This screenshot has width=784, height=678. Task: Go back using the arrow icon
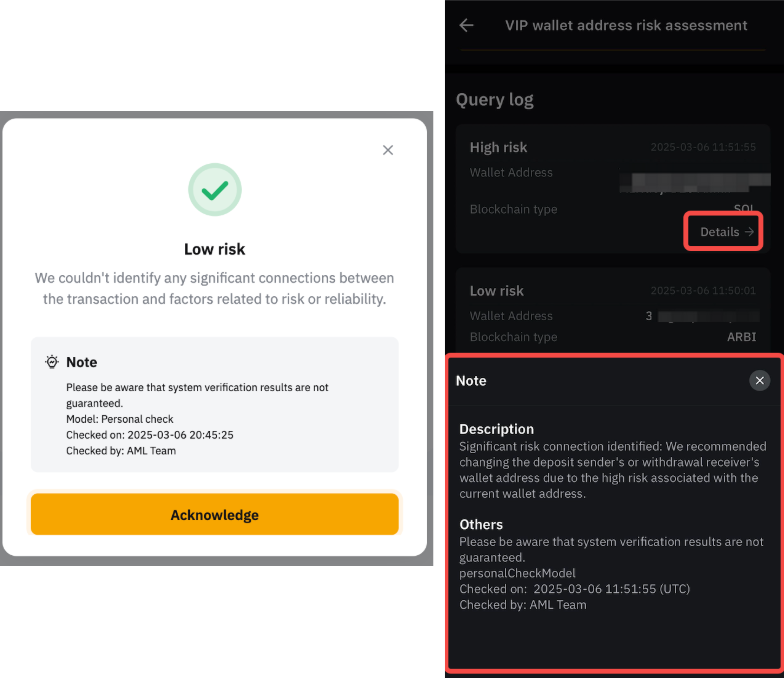[x=466, y=25]
